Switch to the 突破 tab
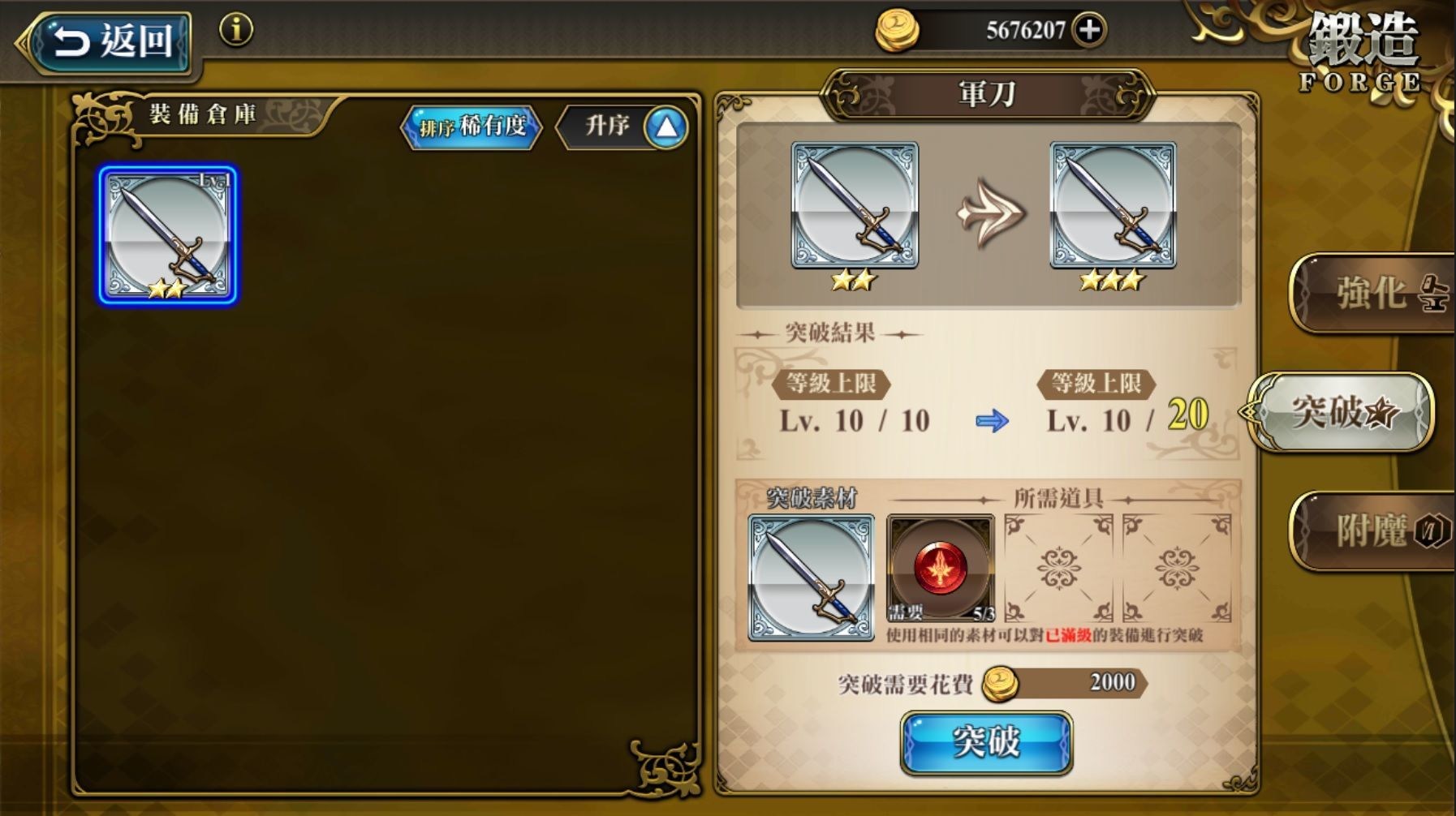The width and height of the screenshot is (1456, 816). (x=1343, y=412)
